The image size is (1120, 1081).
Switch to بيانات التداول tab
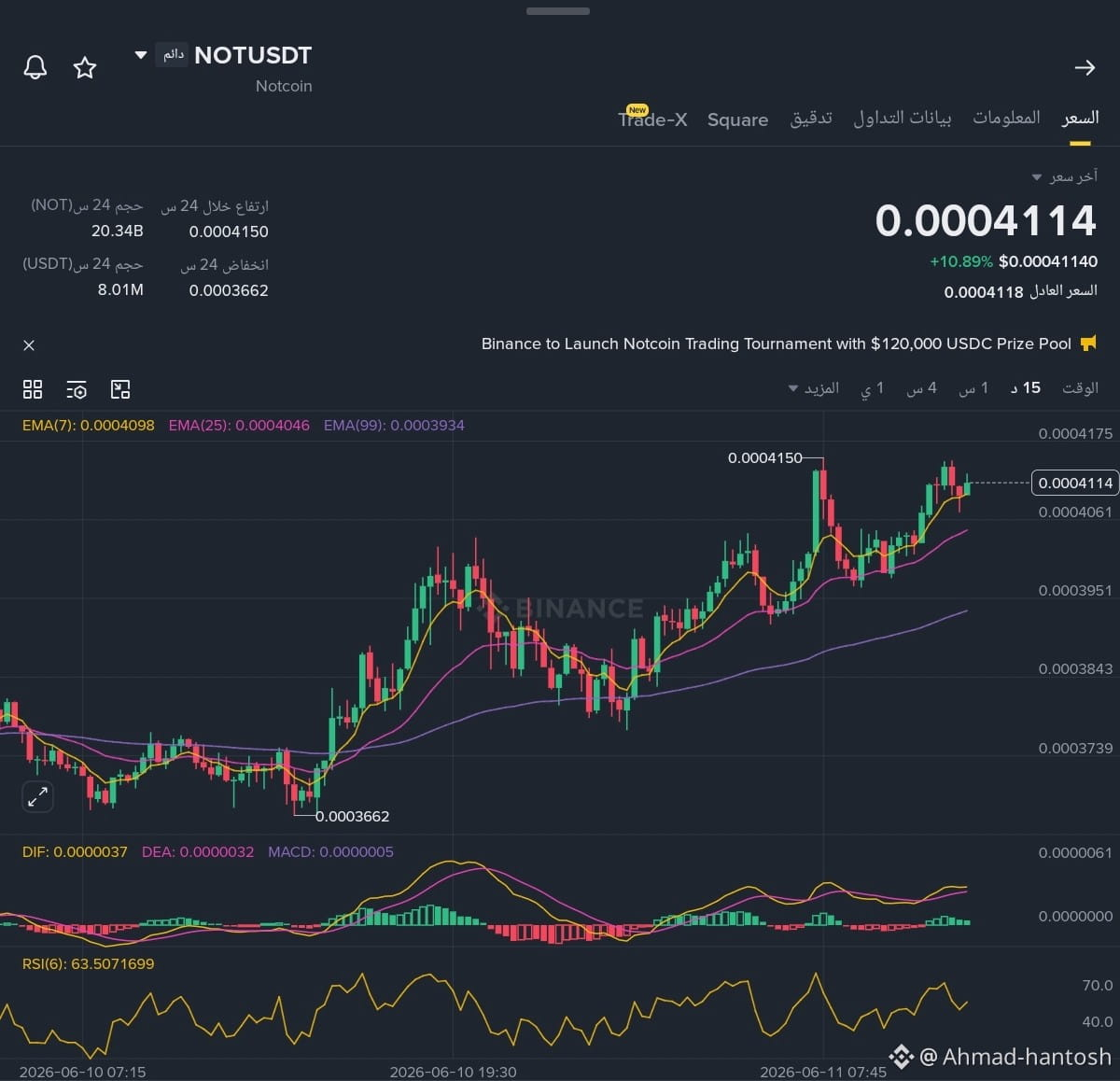903,118
